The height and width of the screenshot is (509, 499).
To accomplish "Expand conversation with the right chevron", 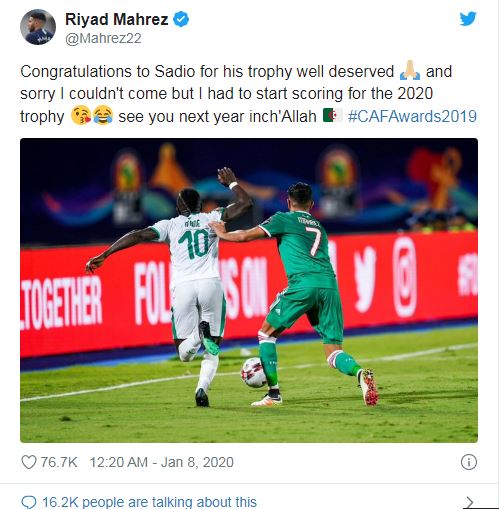I will [470, 502].
